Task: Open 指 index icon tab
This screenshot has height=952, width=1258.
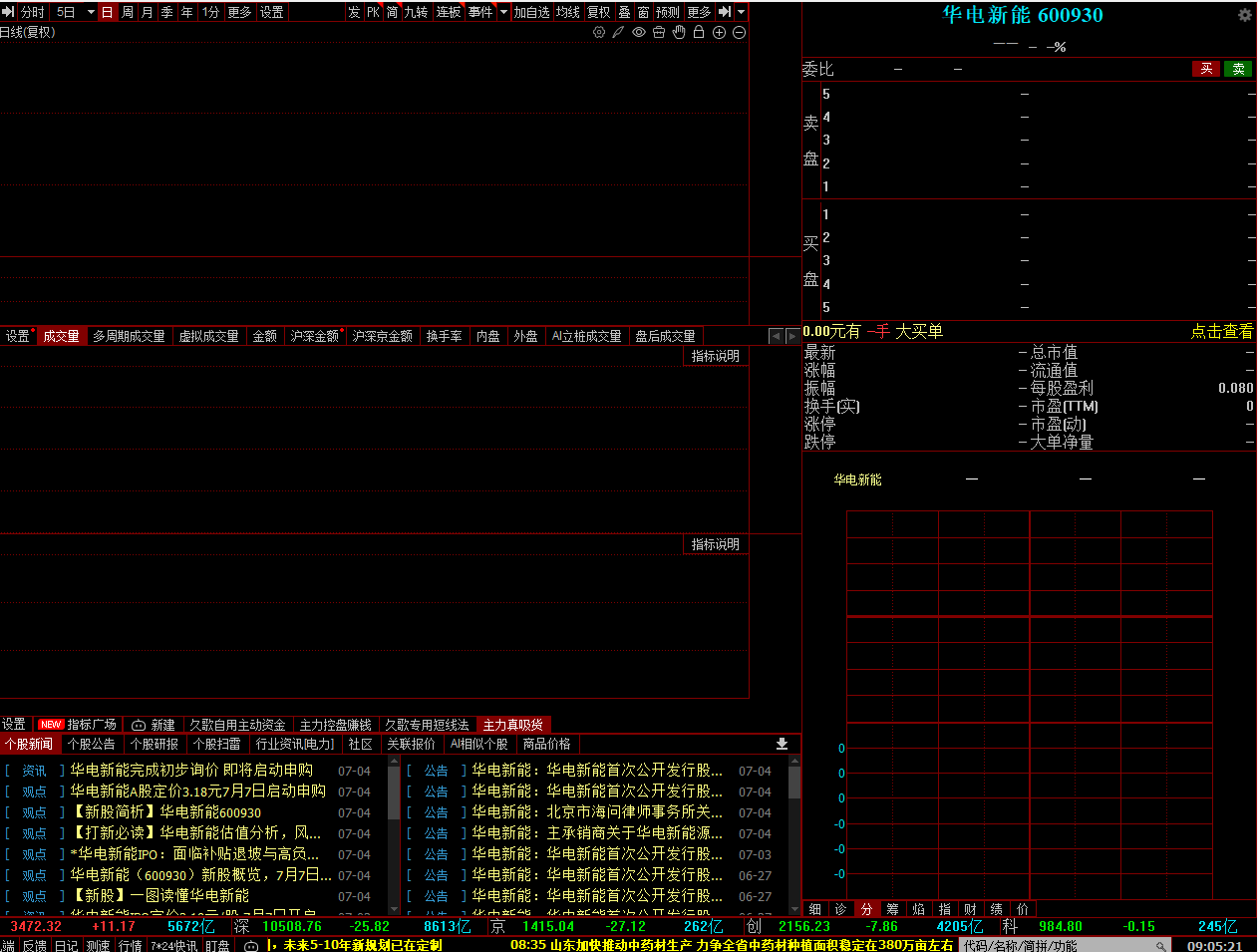Action: [944, 909]
